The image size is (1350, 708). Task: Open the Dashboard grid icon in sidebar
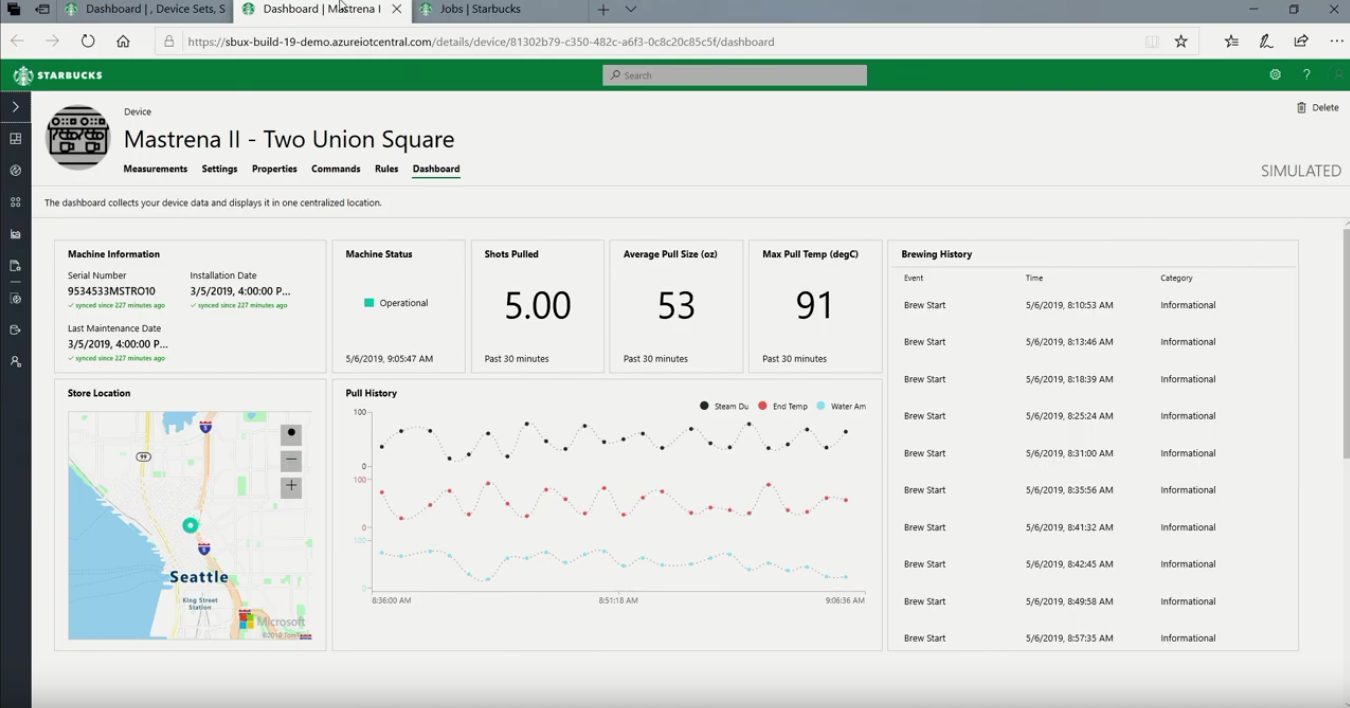click(15, 138)
